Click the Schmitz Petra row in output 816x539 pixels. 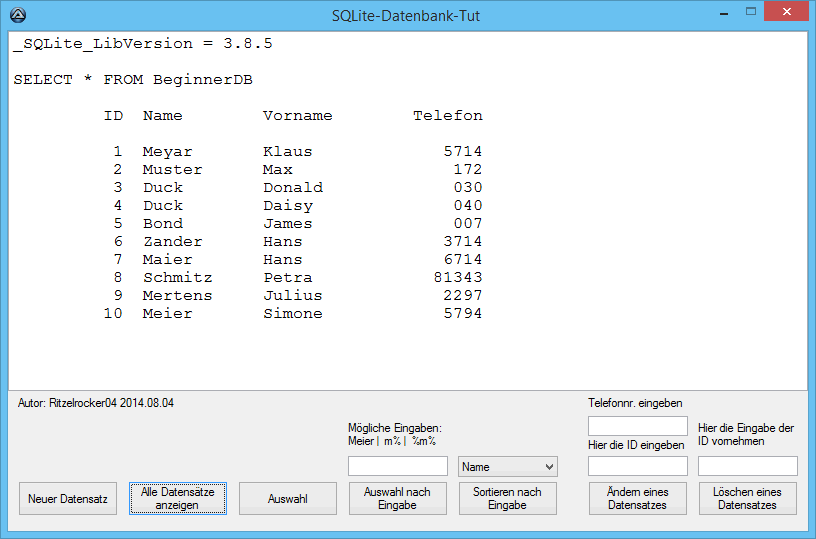pos(297,278)
